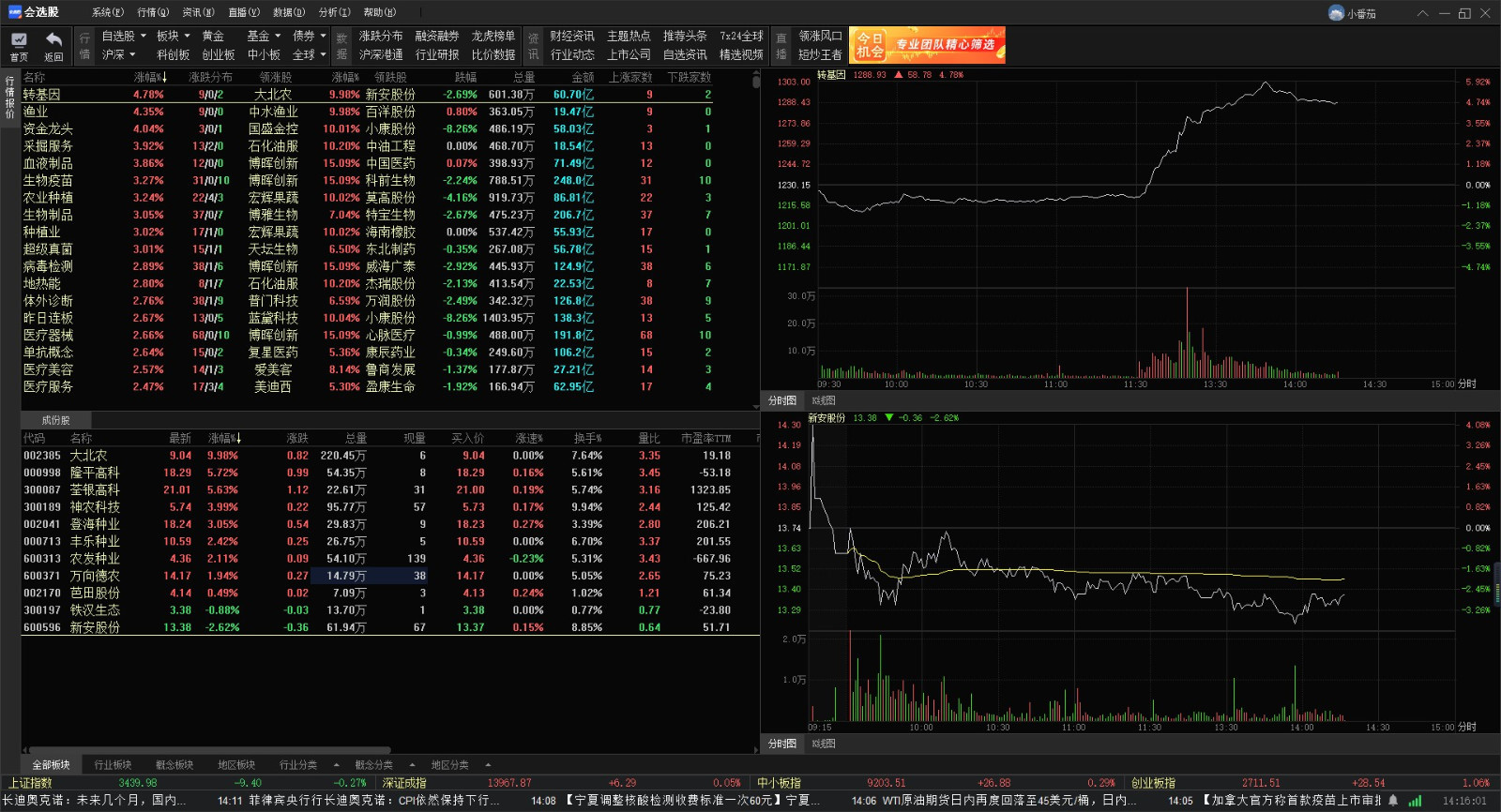
Task: Open 领涨风口 live section
Action: (821, 36)
